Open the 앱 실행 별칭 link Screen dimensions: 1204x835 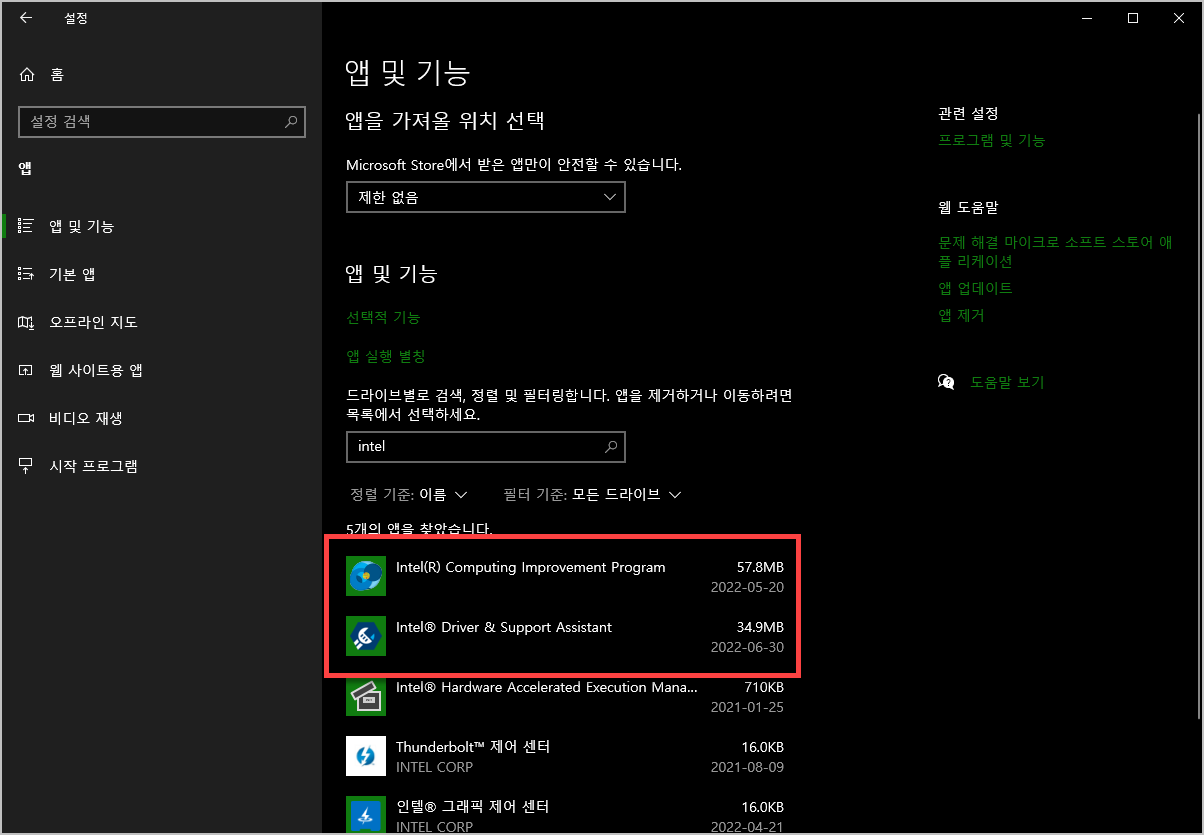pos(386,356)
